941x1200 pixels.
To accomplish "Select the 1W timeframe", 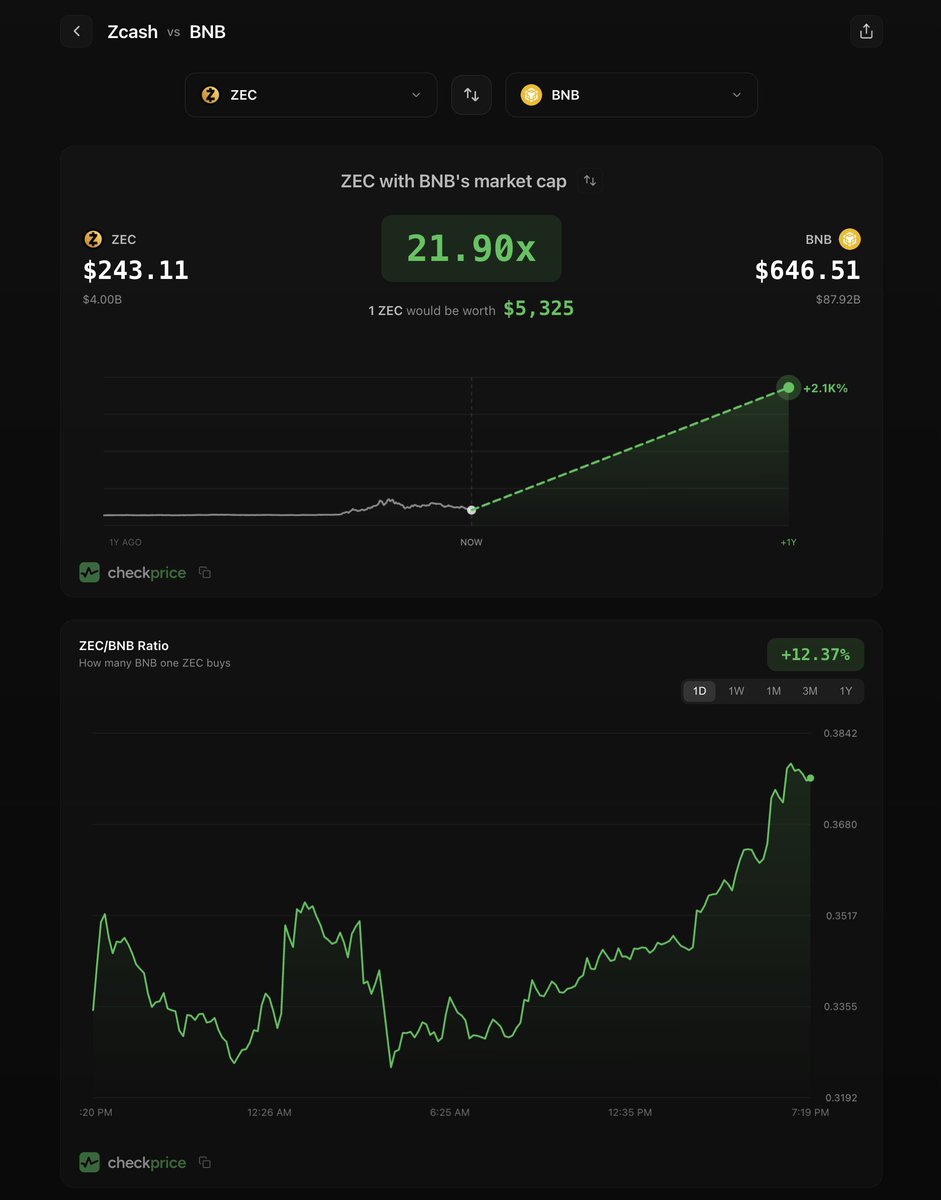I will 736,691.
